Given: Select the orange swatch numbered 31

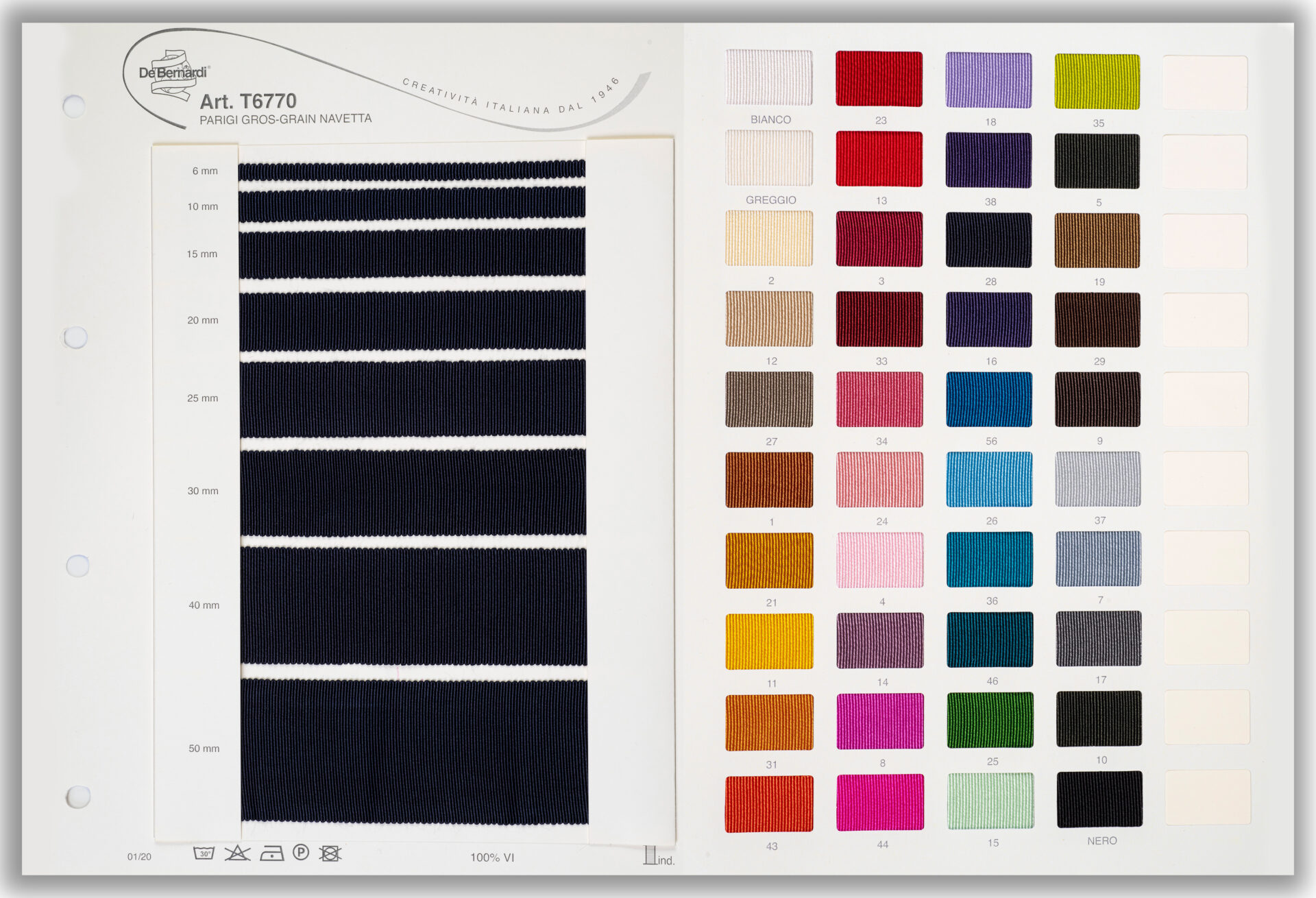Looking at the screenshot, I should (x=770, y=723).
